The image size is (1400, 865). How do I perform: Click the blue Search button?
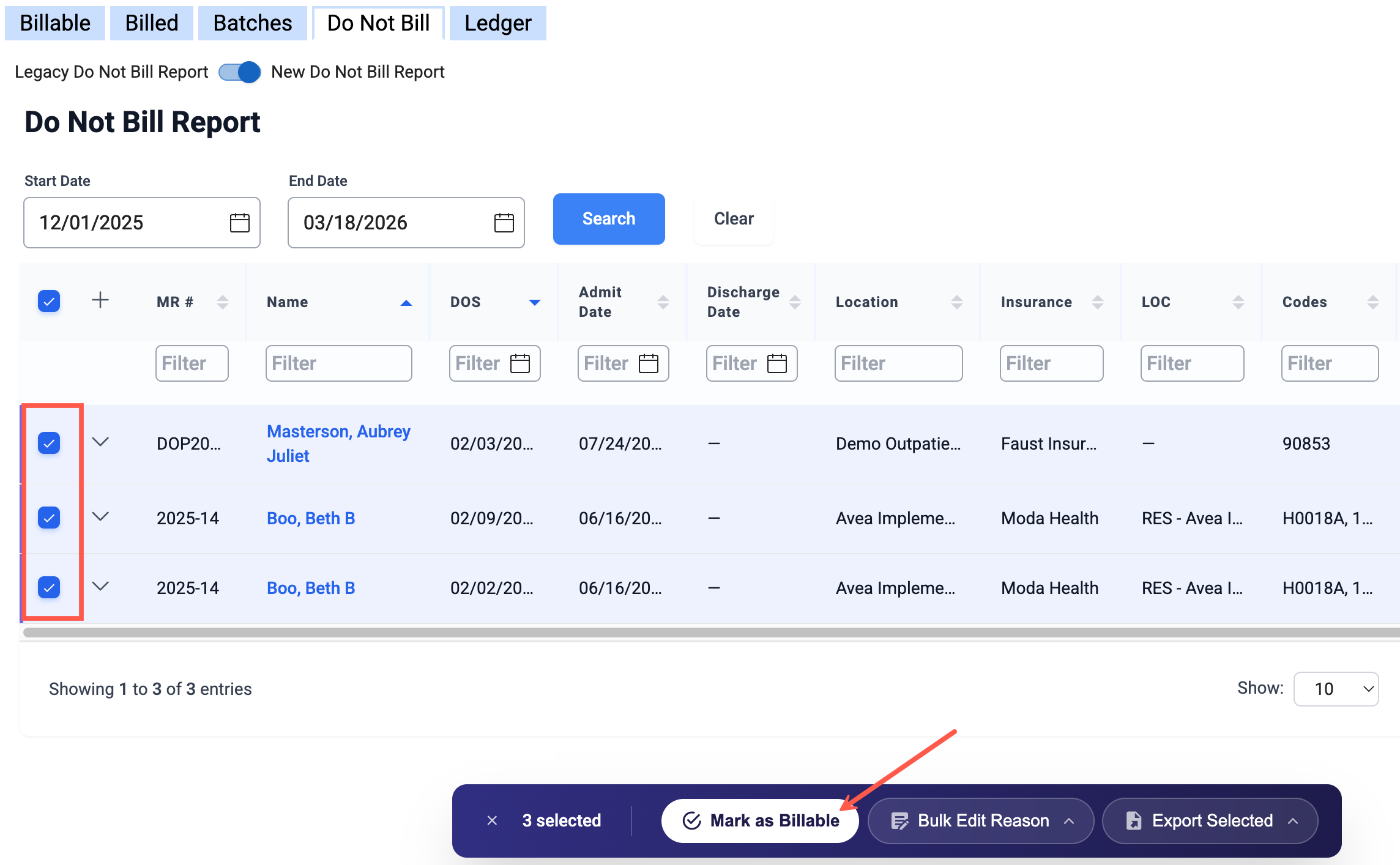pos(608,219)
